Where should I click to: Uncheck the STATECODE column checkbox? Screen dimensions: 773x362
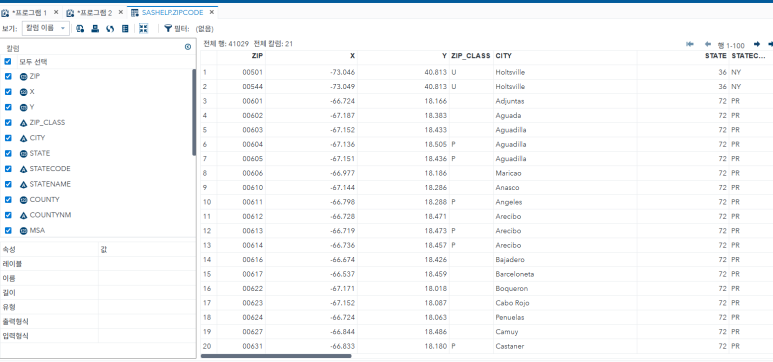click(x=8, y=169)
